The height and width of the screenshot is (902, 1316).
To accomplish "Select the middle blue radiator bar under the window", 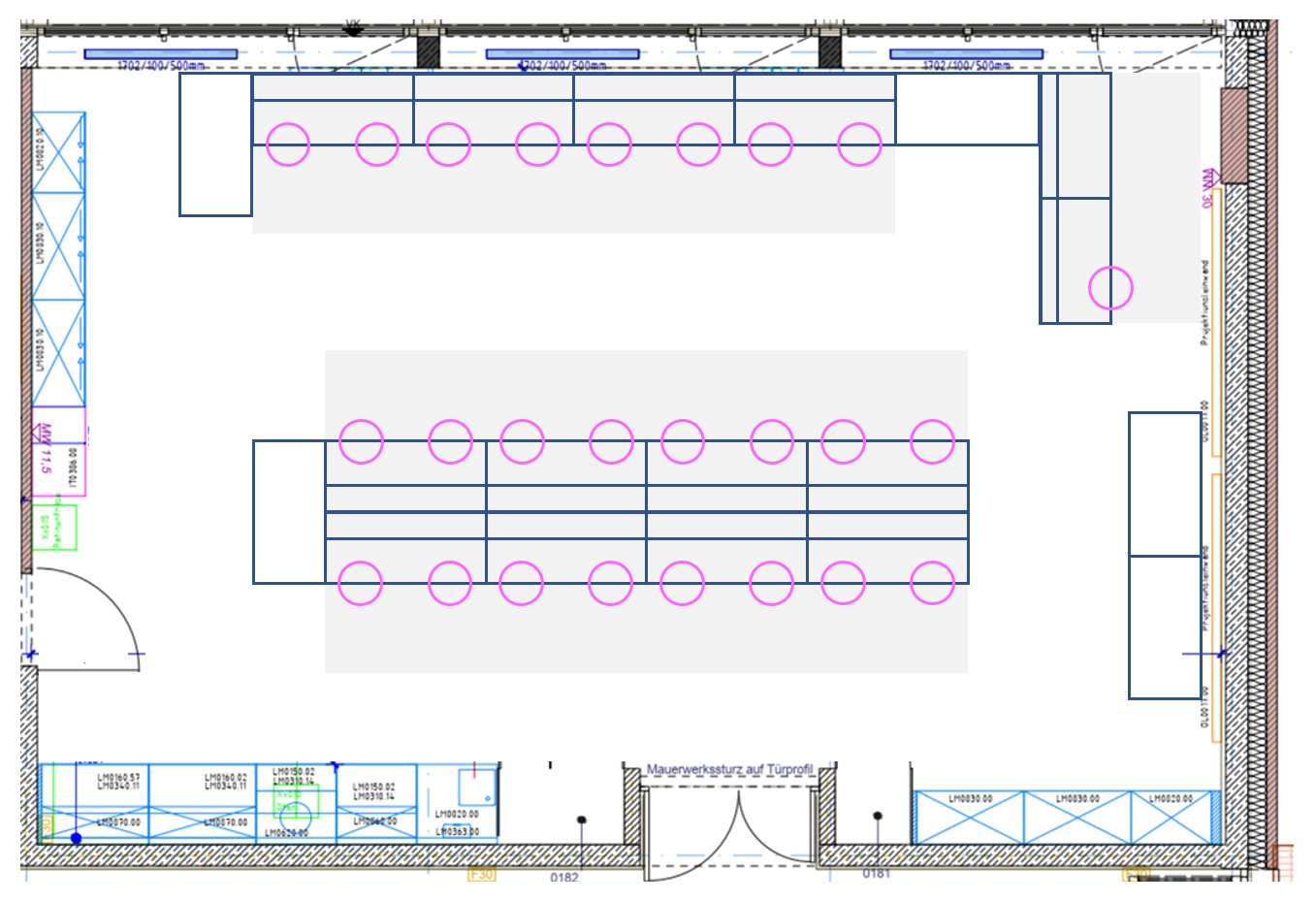I will pyautogui.click(x=562, y=54).
